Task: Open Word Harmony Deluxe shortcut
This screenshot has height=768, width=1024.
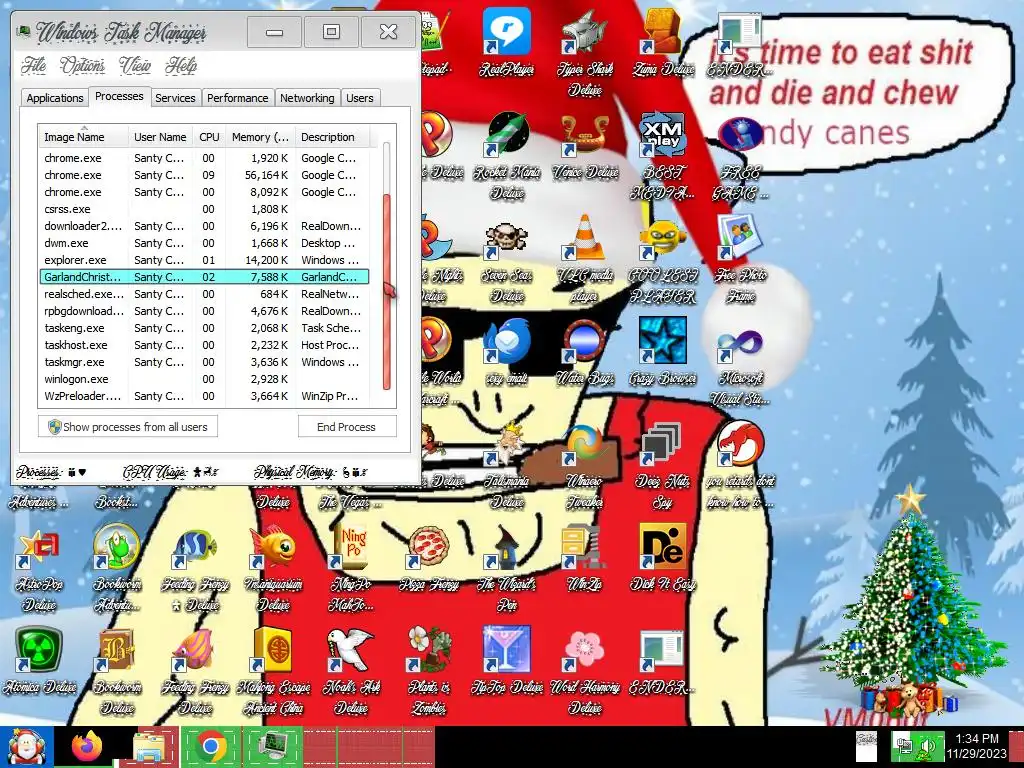Action: (x=584, y=671)
